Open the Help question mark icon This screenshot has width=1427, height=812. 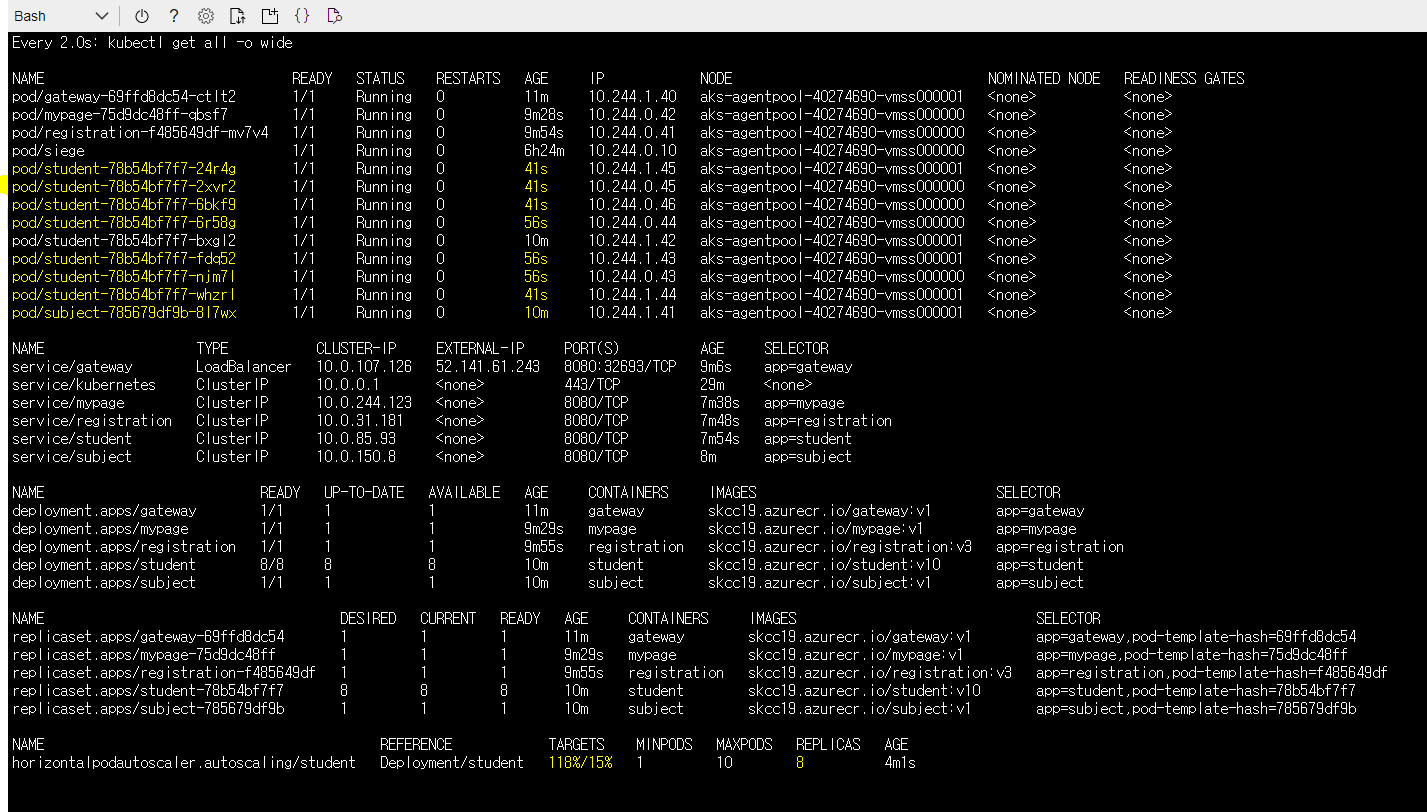pyautogui.click(x=172, y=16)
